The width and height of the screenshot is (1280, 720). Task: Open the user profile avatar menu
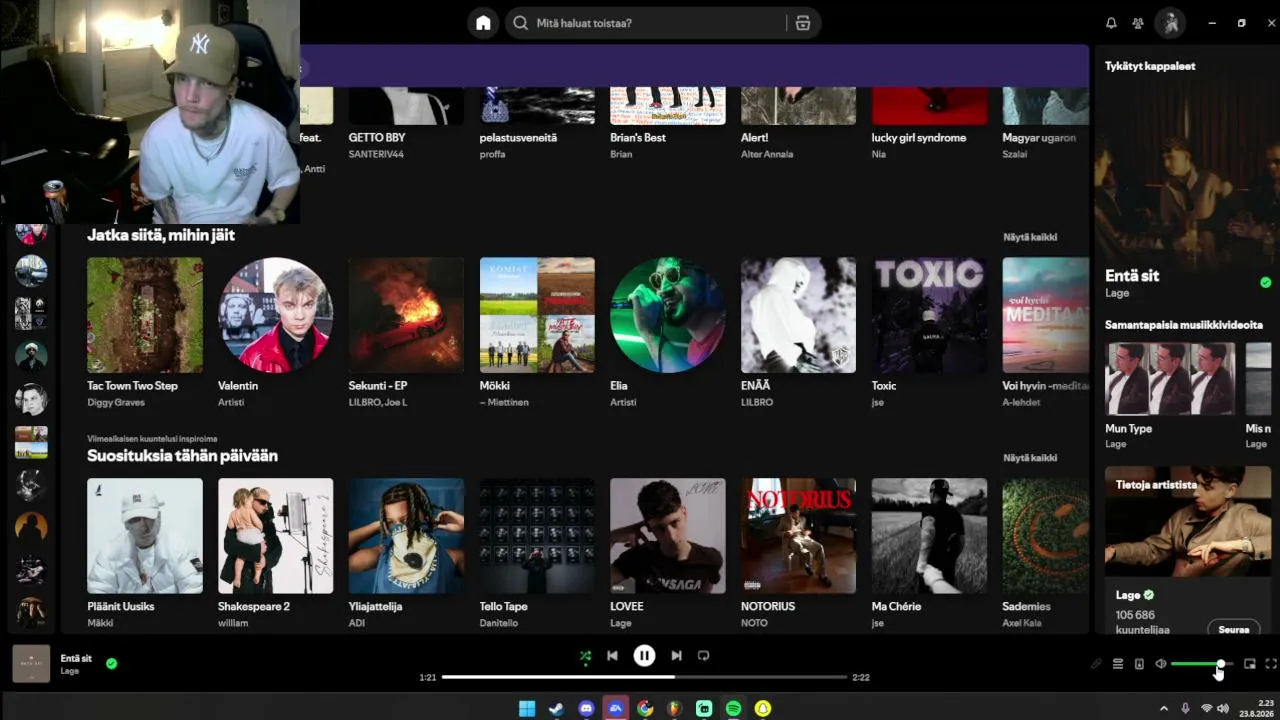[1171, 23]
